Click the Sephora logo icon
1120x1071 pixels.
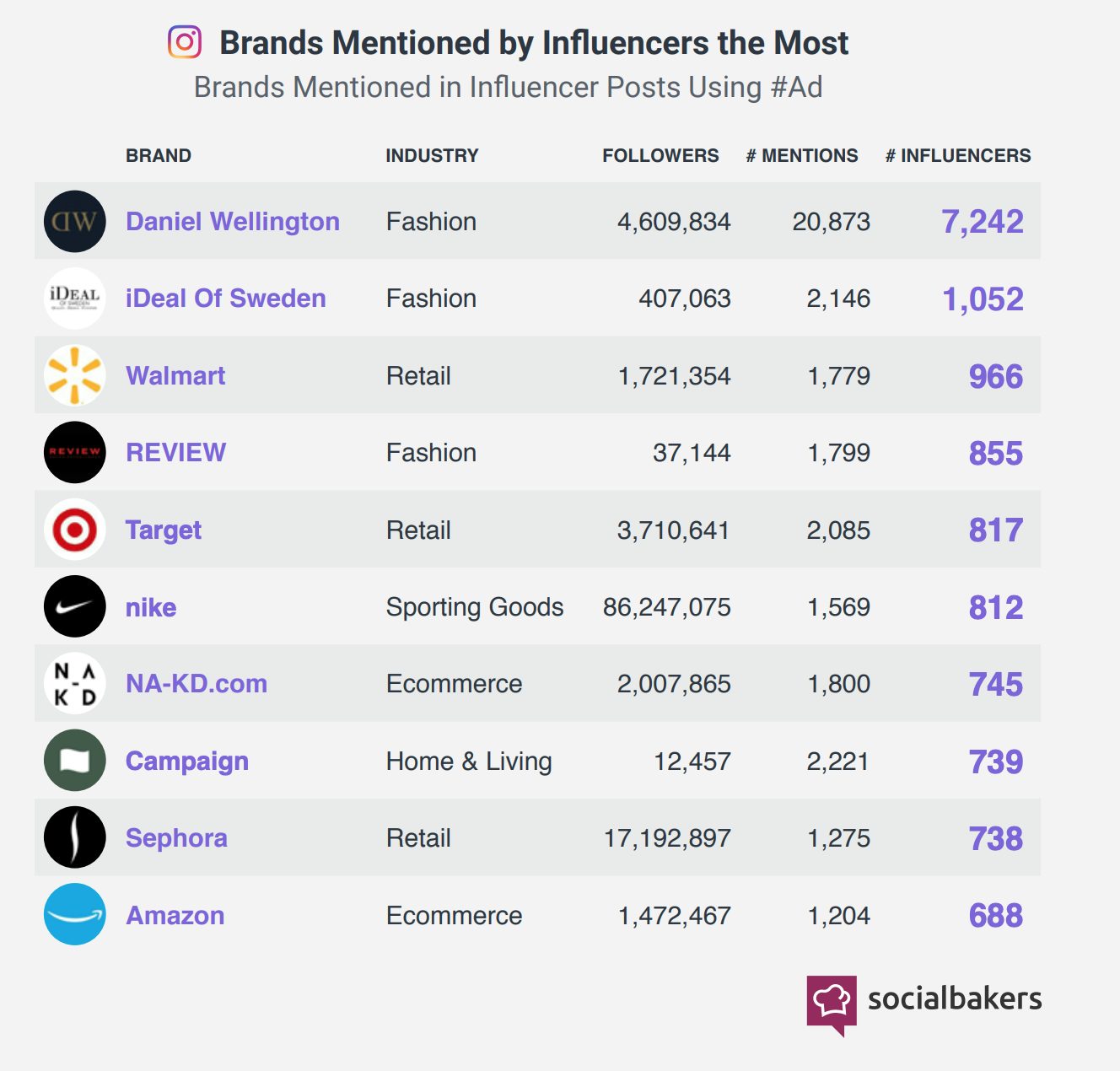[75, 837]
